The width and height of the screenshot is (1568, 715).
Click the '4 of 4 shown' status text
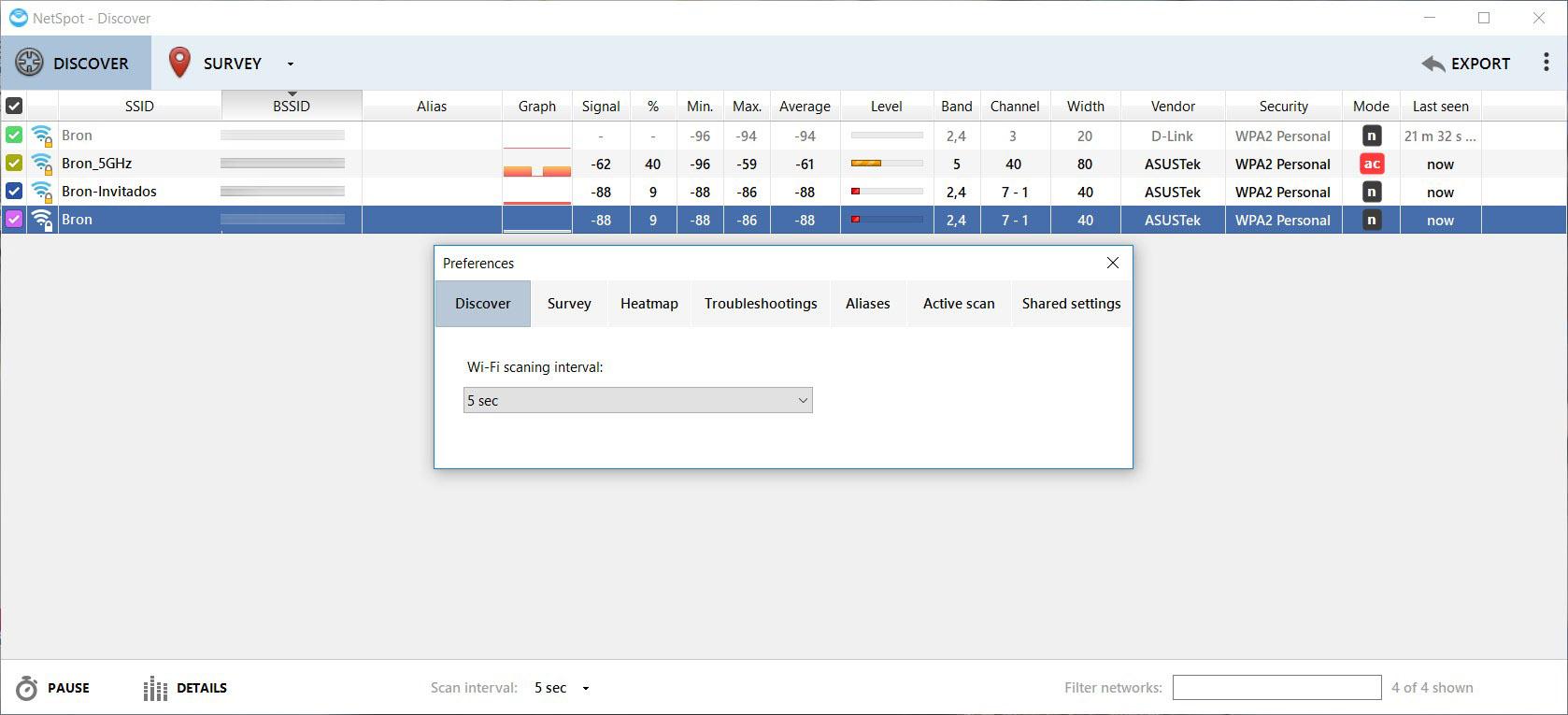(1432, 688)
